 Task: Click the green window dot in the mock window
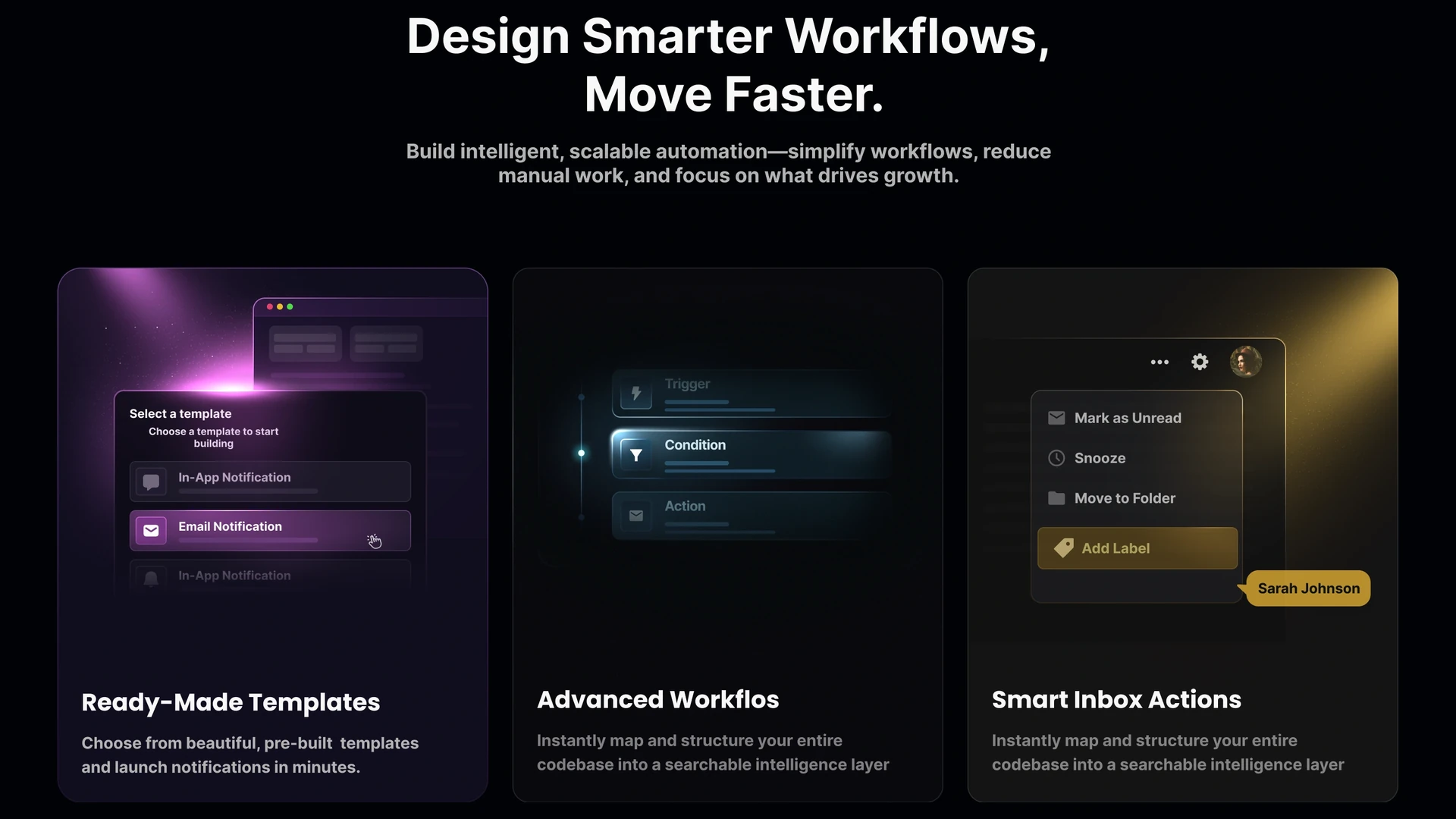pos(290,307)
